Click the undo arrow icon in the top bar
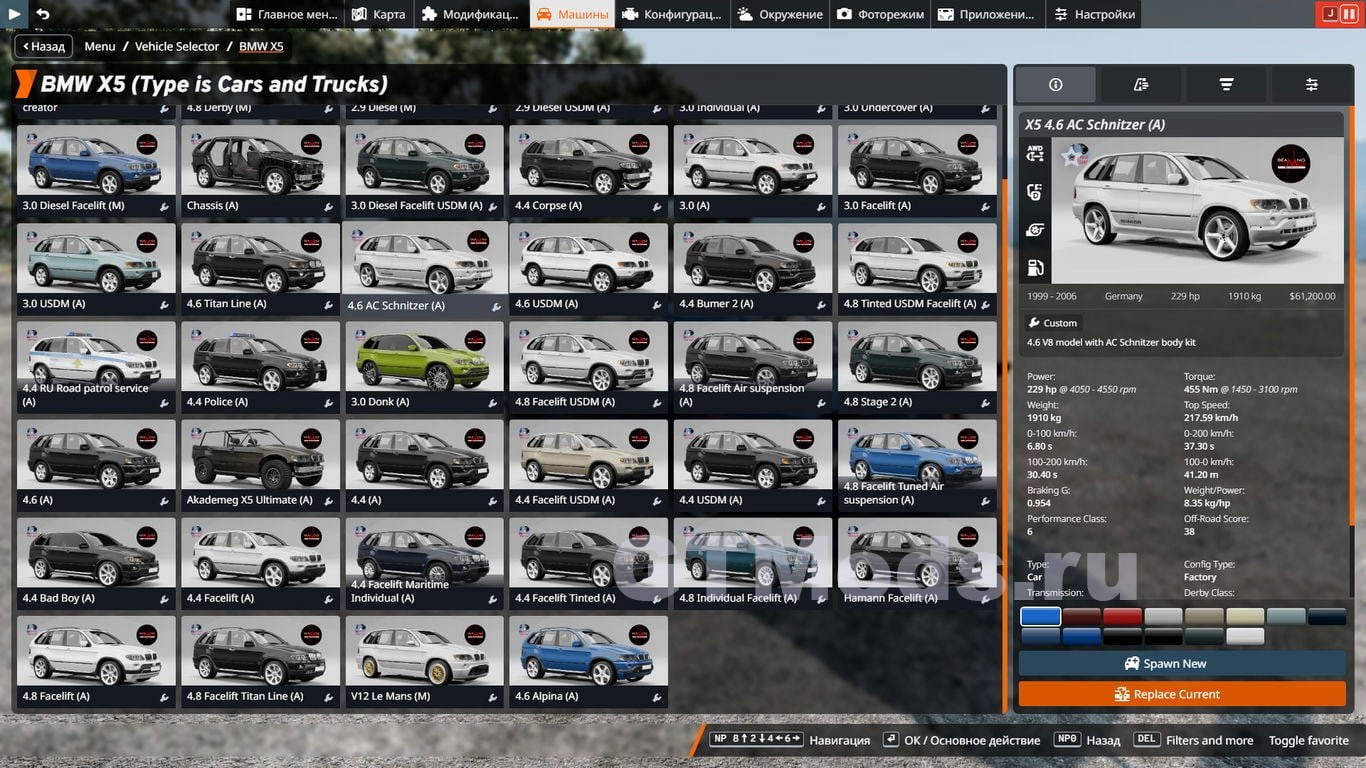1366x768 pixels. (x=42, y=14)
